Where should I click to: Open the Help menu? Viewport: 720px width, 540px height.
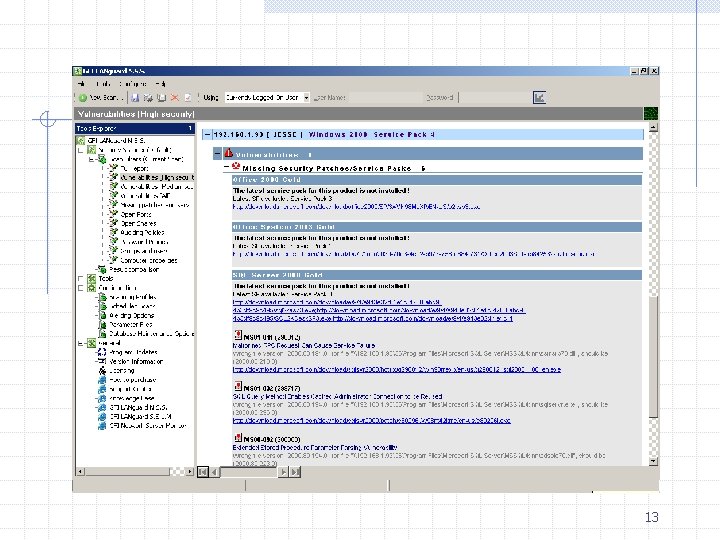[161, 84]
